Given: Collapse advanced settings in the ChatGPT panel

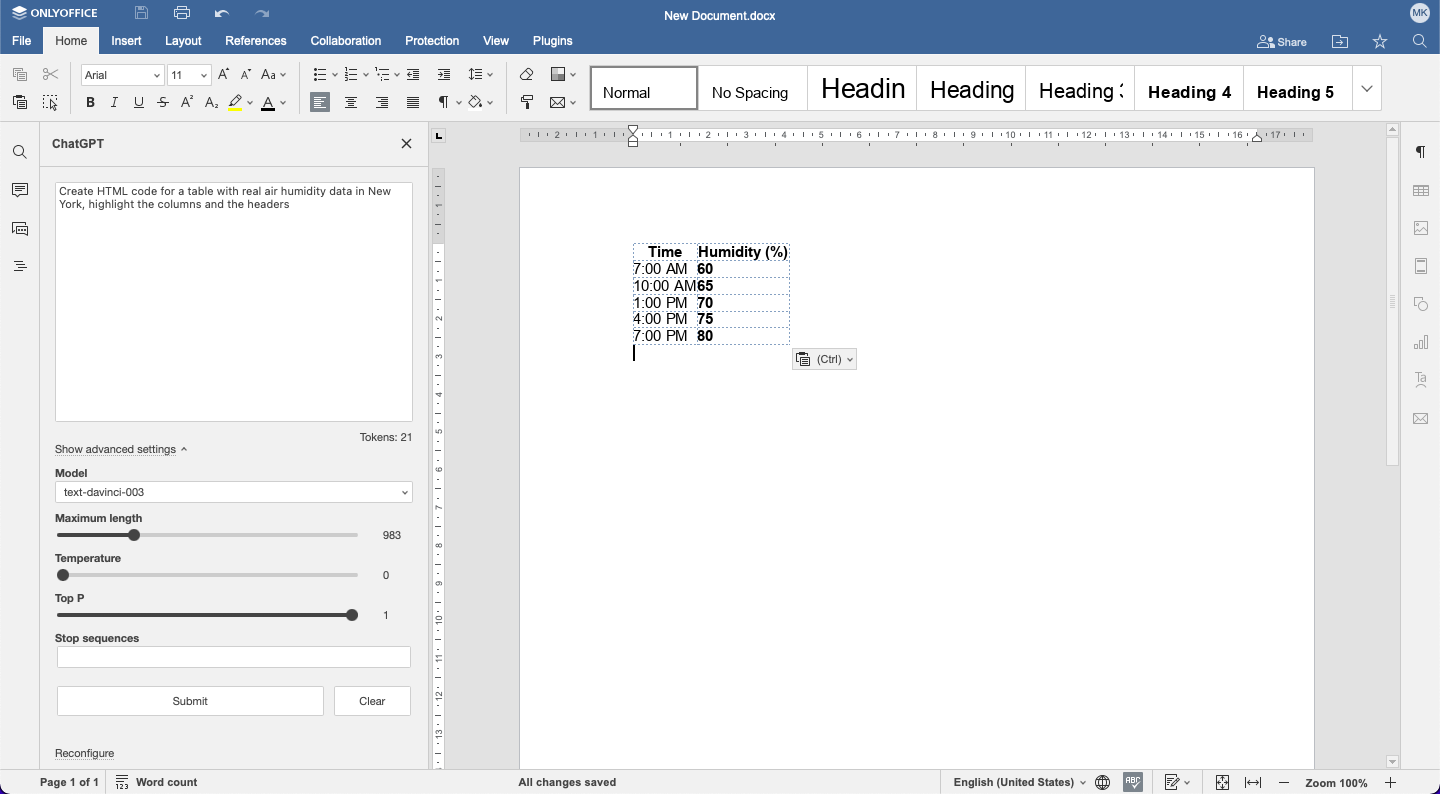Looking at the screenshot, I should [x=115, y=449].
